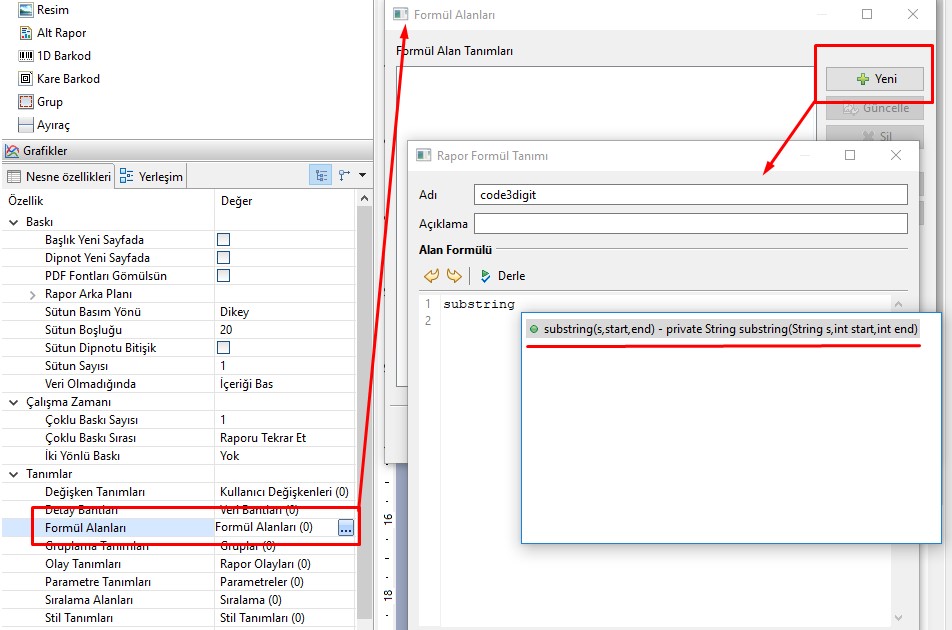Collapse the Baskı property group
The height and width of the screenshot is (630, 952).
pos(13,222)
